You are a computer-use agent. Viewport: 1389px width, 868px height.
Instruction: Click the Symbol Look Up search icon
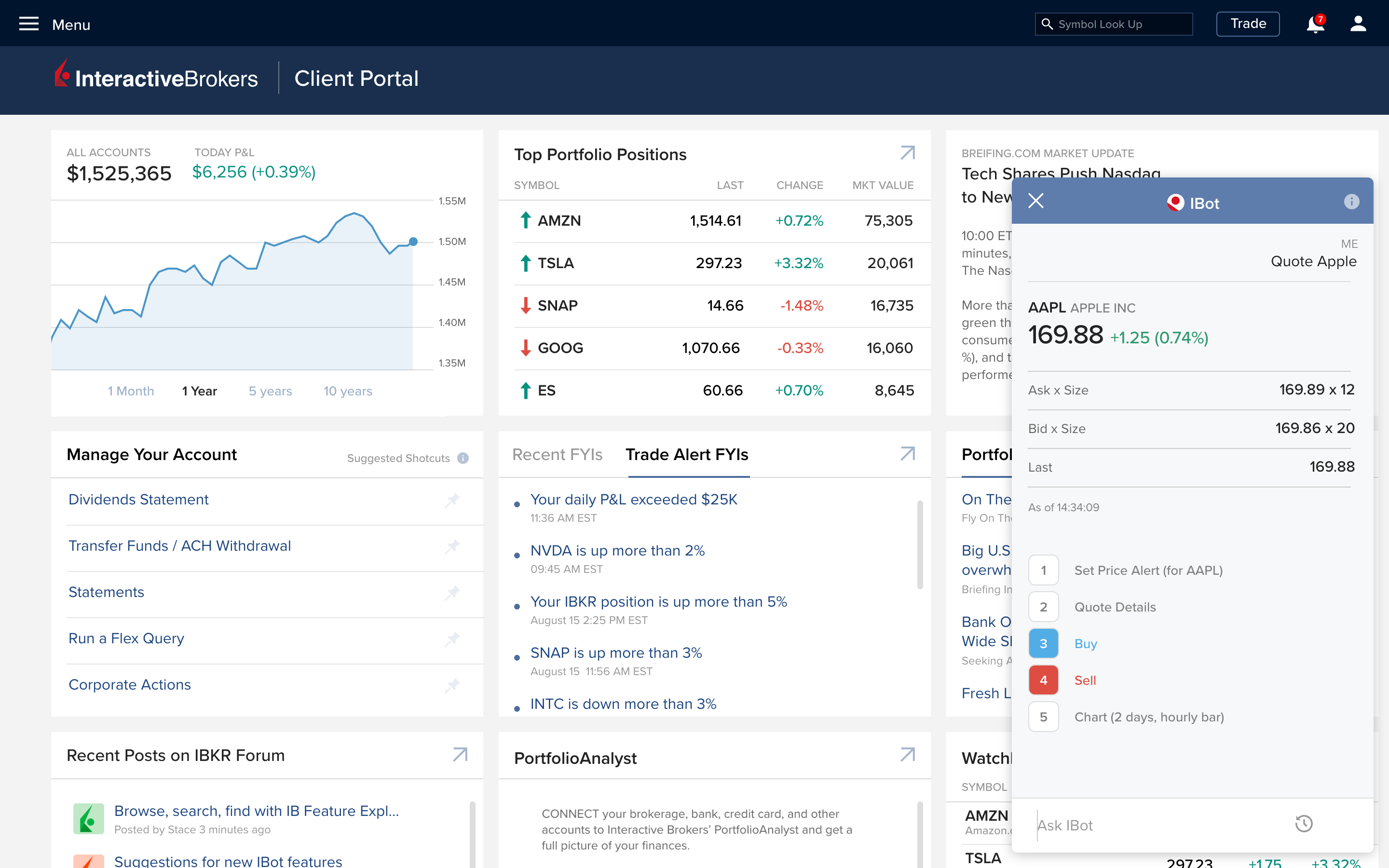1047,24
